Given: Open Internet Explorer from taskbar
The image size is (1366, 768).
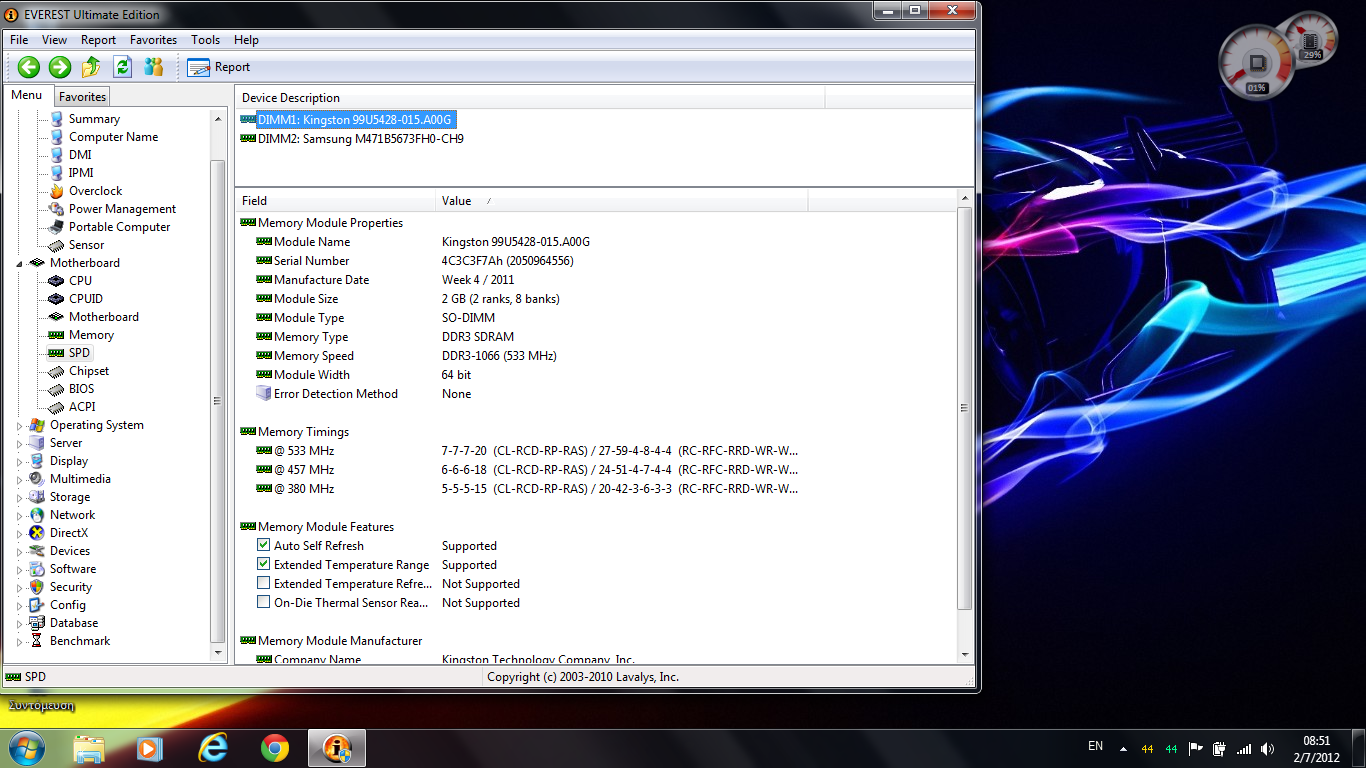Looking at the screenshot, I should click(x=213, y=748).
